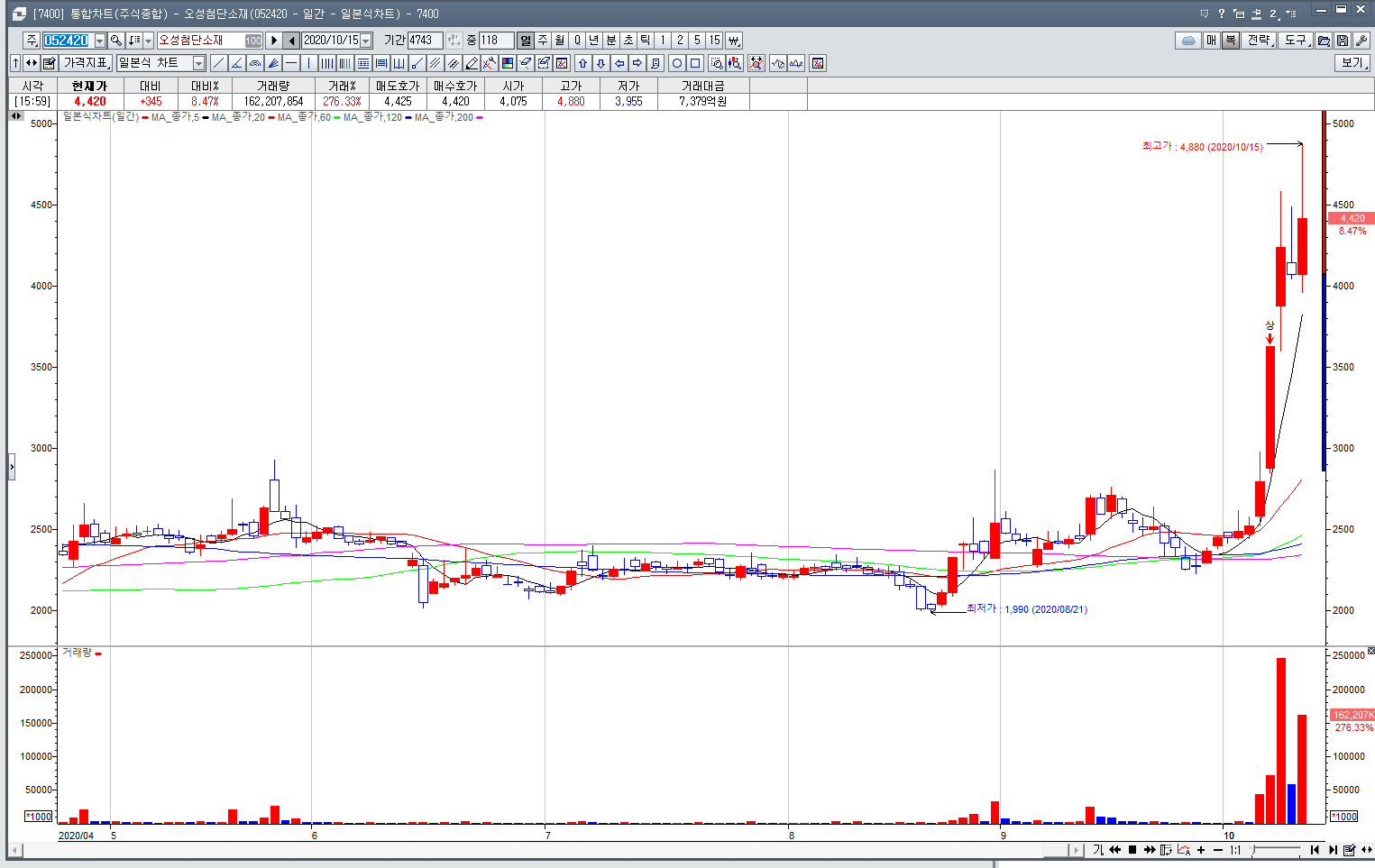
Task: Expand the 보기 view menu
Action: click(1352, 63)
